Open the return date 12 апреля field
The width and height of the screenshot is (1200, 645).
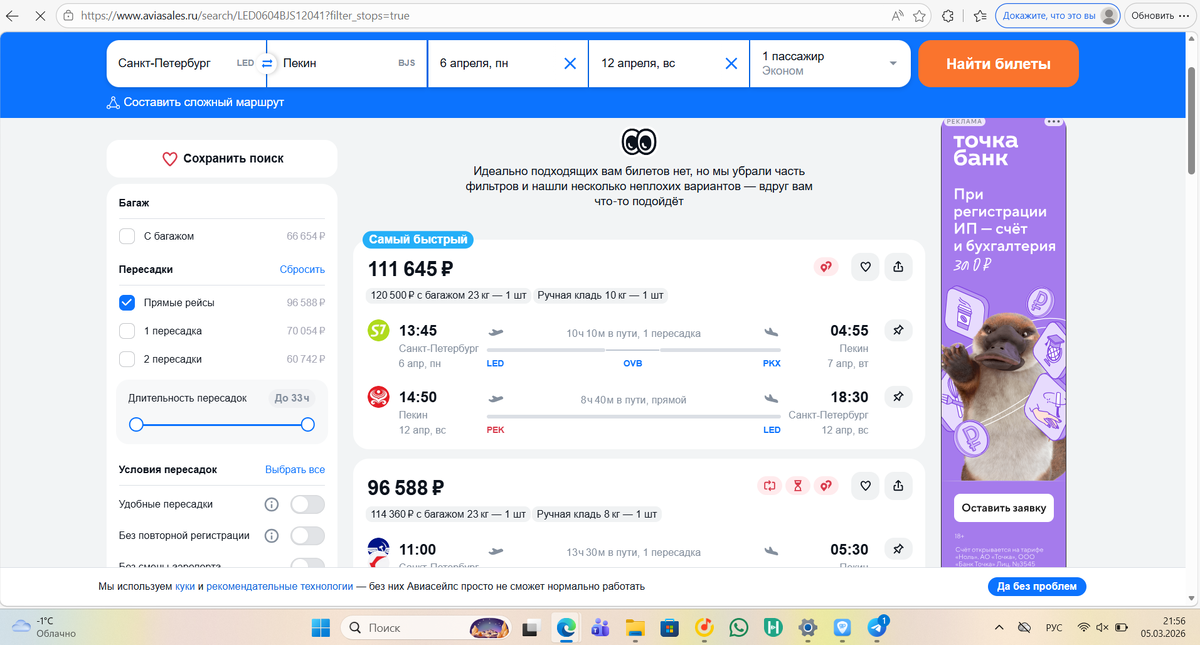point(669,63)
